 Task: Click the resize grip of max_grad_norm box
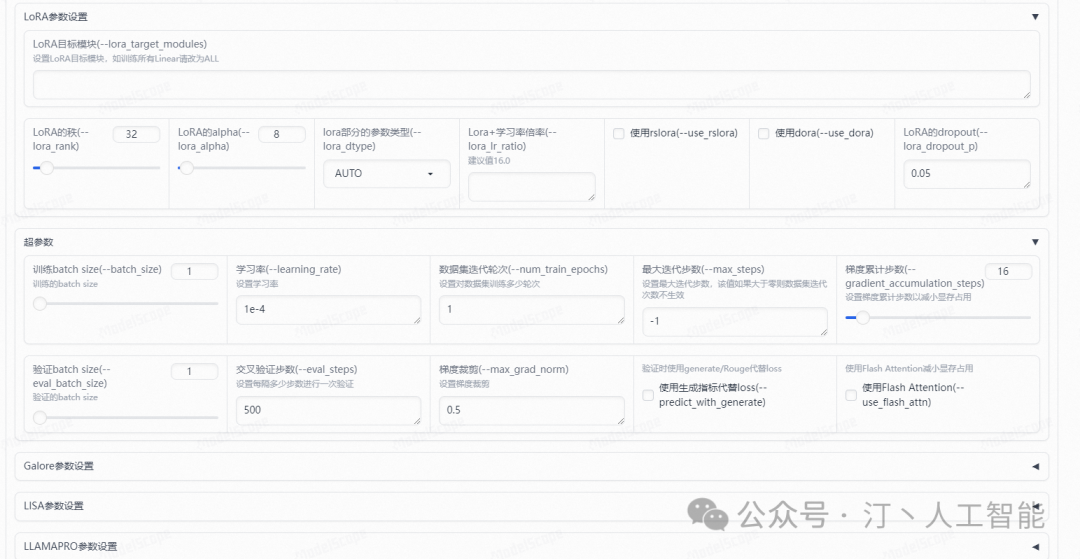[620, 421]
